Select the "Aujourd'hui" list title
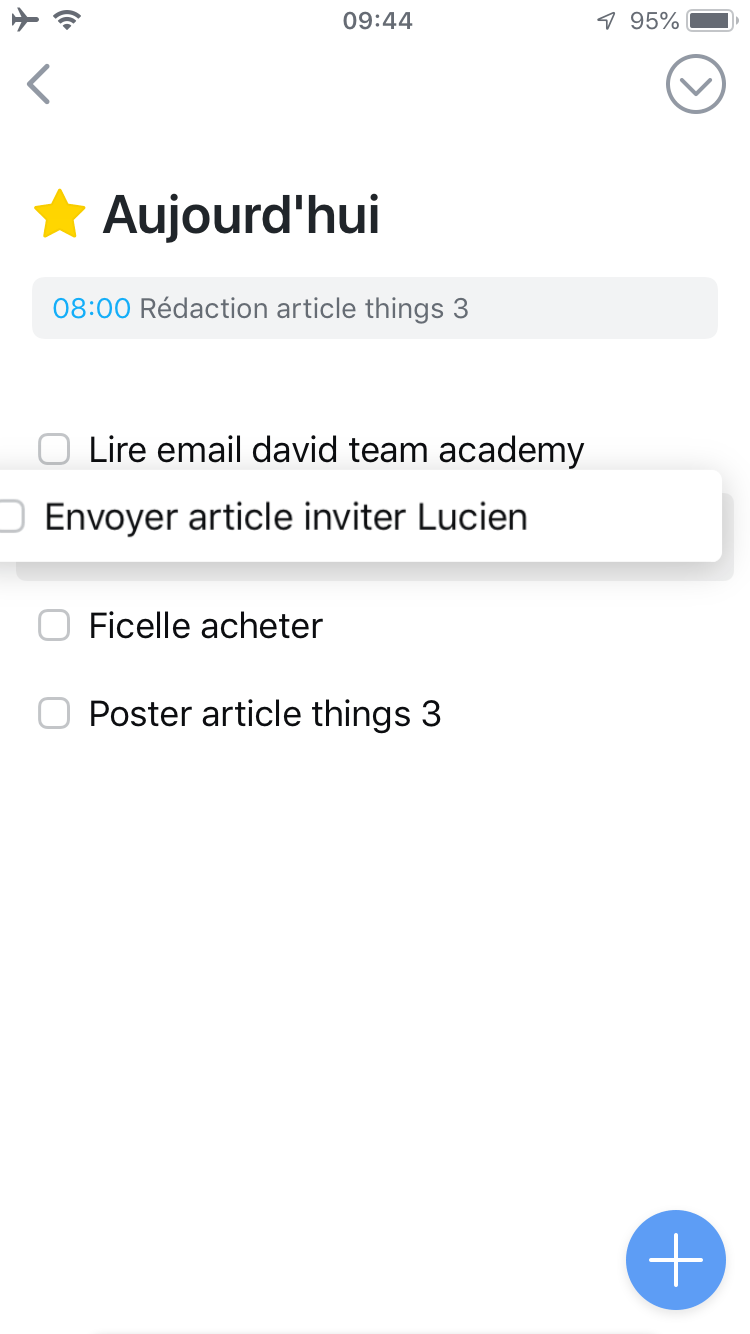Screen dimensions: 750x1334 (240, 214)
